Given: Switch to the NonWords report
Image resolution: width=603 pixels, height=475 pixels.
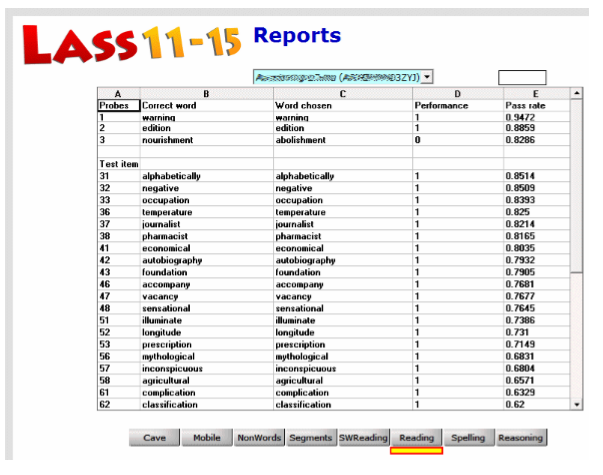Looking at the screenshot, I should 259,438.
